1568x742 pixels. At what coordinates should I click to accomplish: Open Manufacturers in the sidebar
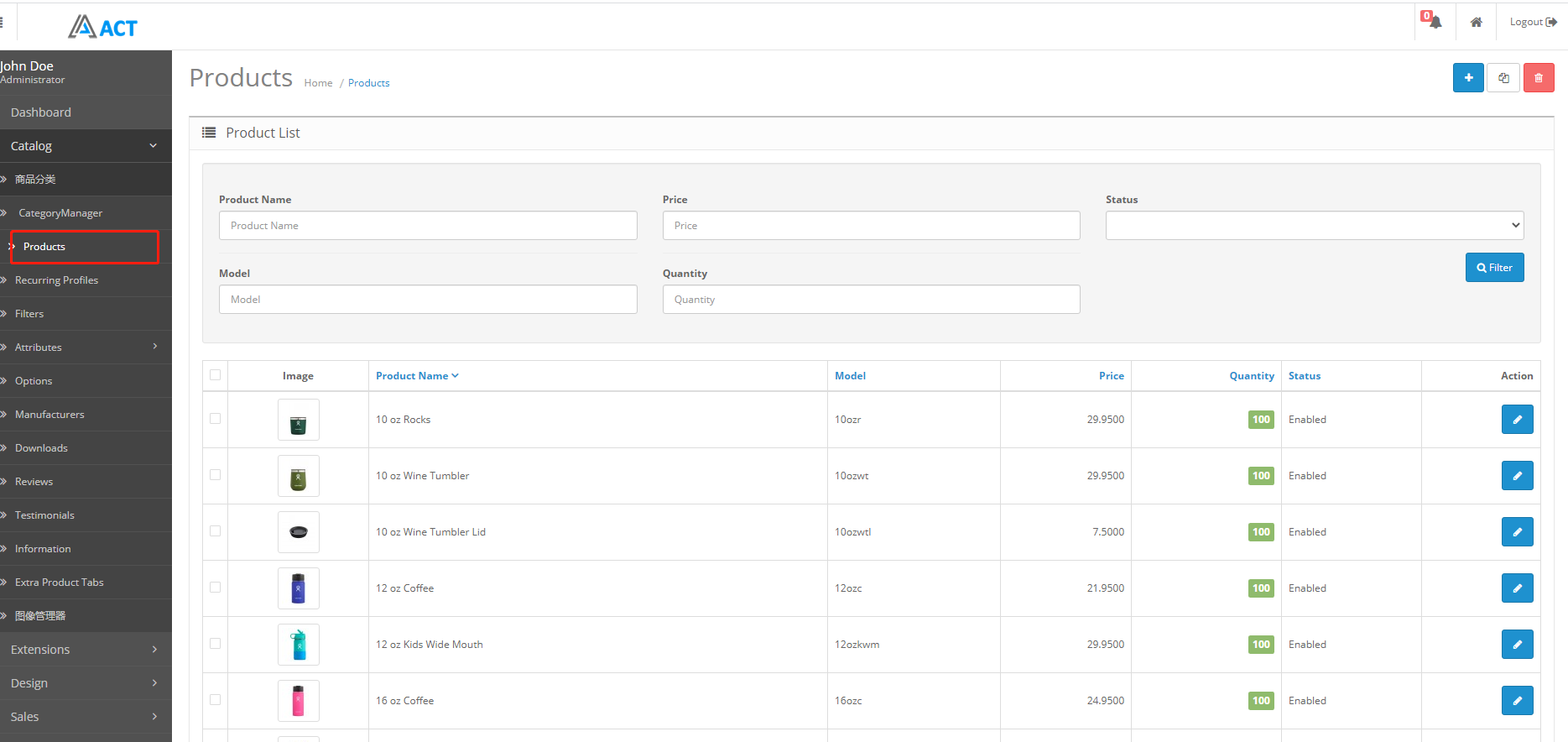click(86, 415)
